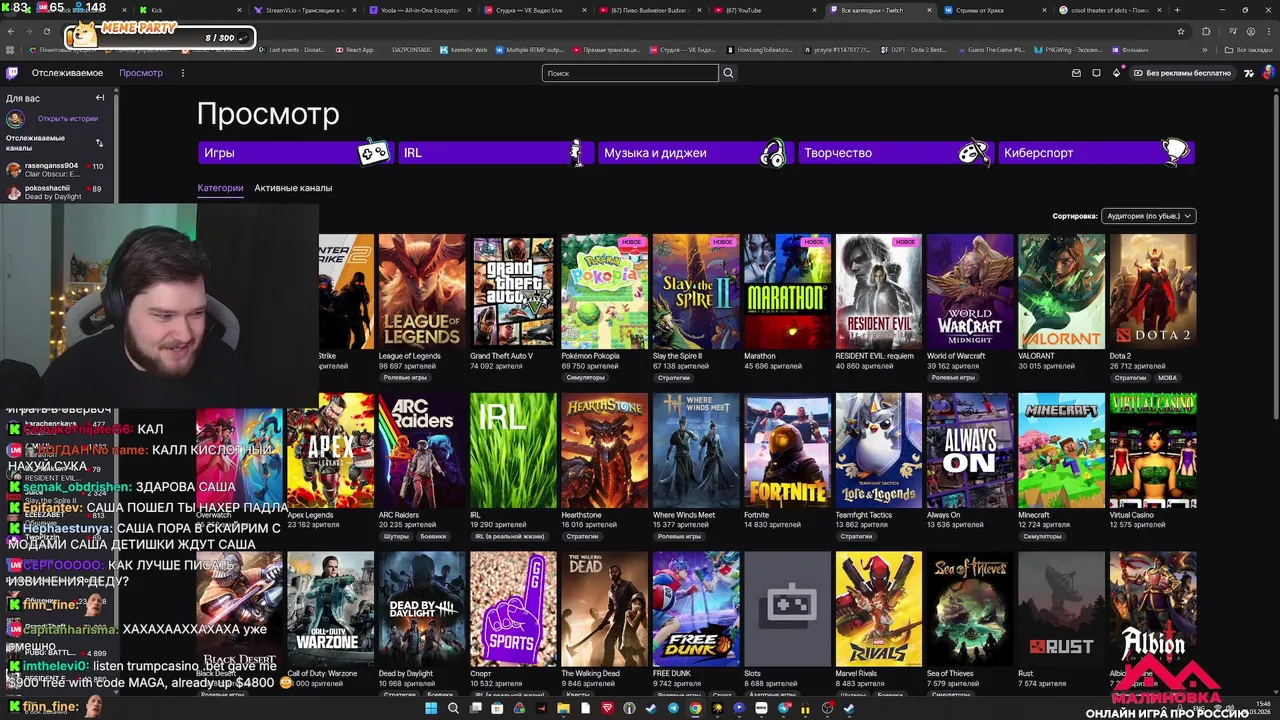Open Windows taskbar search
Screen dimensions: 1280x720
point(454,708)
